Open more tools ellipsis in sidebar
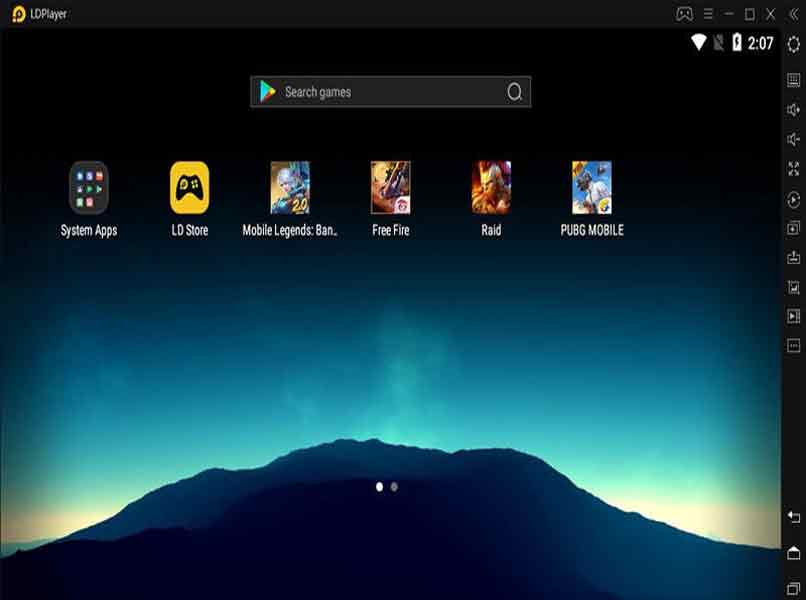The height and width of the screenshot is (600, 806). 794,346
